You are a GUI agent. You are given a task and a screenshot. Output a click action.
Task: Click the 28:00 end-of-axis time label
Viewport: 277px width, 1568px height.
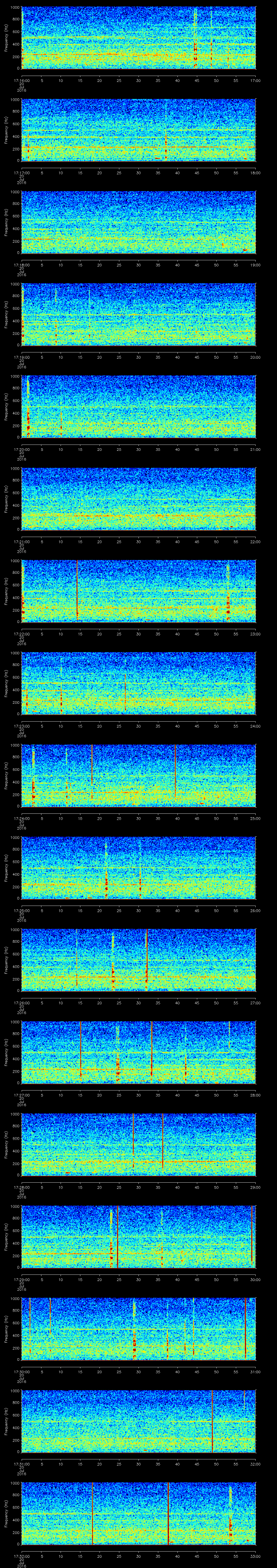(255, 1095)
